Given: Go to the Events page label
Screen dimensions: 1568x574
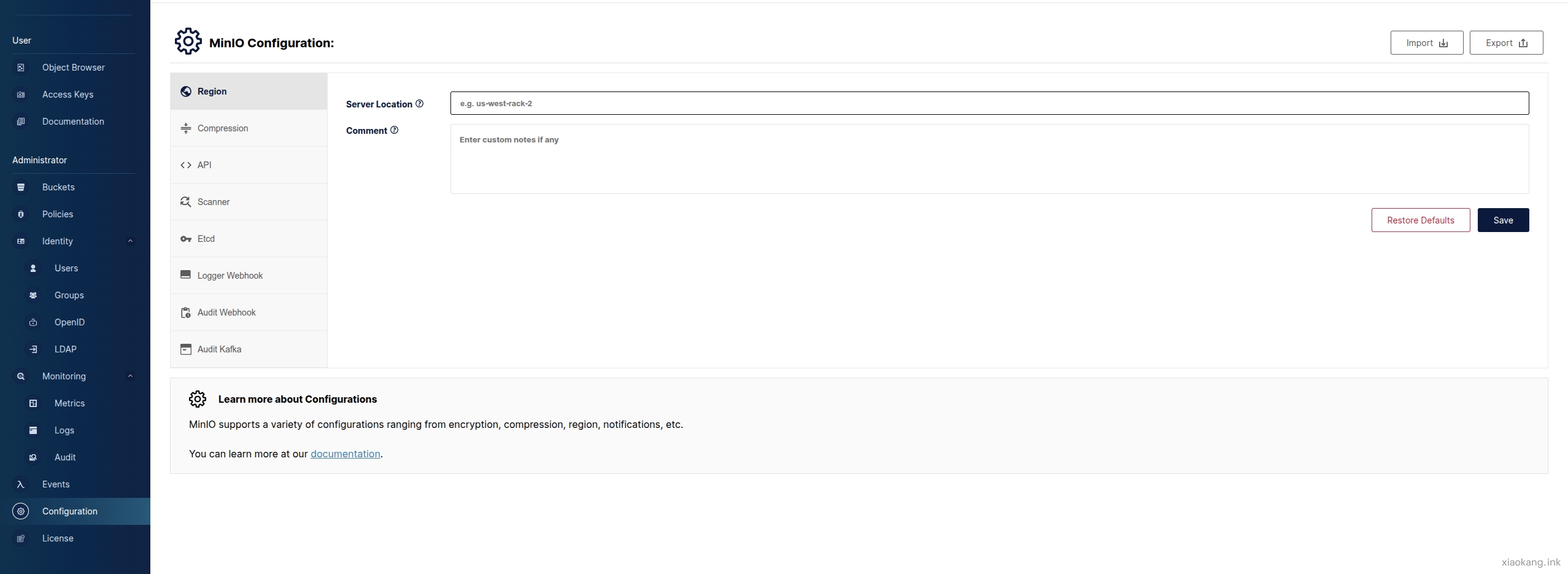Looking at the screenshot, I should pyautogui.click(x=56, y=484).
